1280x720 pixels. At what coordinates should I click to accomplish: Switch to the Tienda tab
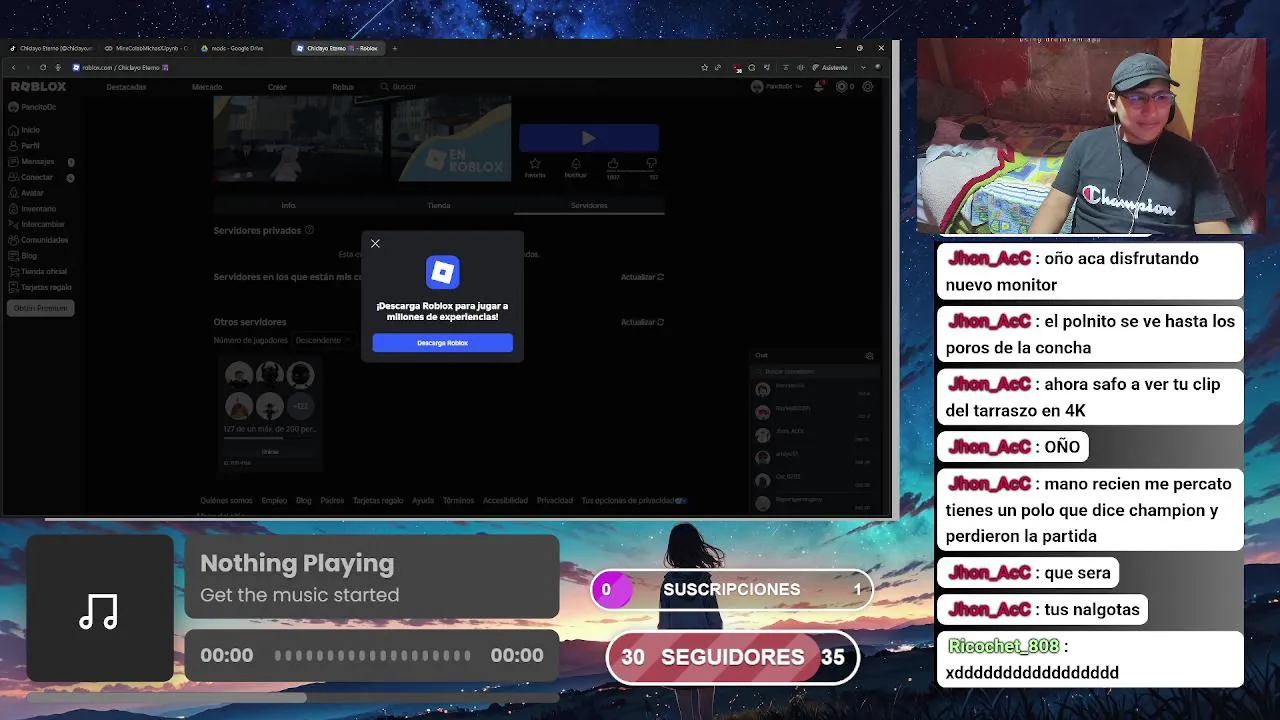(x=439, y=205)
